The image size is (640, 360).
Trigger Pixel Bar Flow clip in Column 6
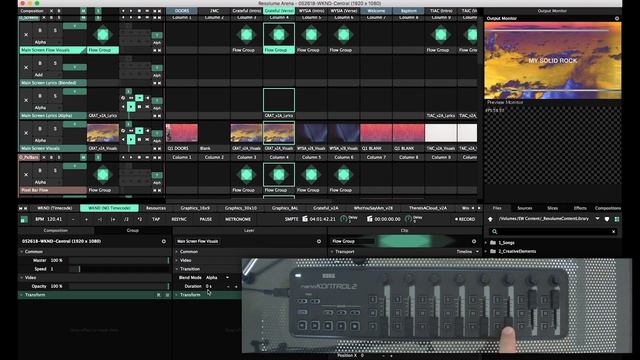(x=343, y=175)
